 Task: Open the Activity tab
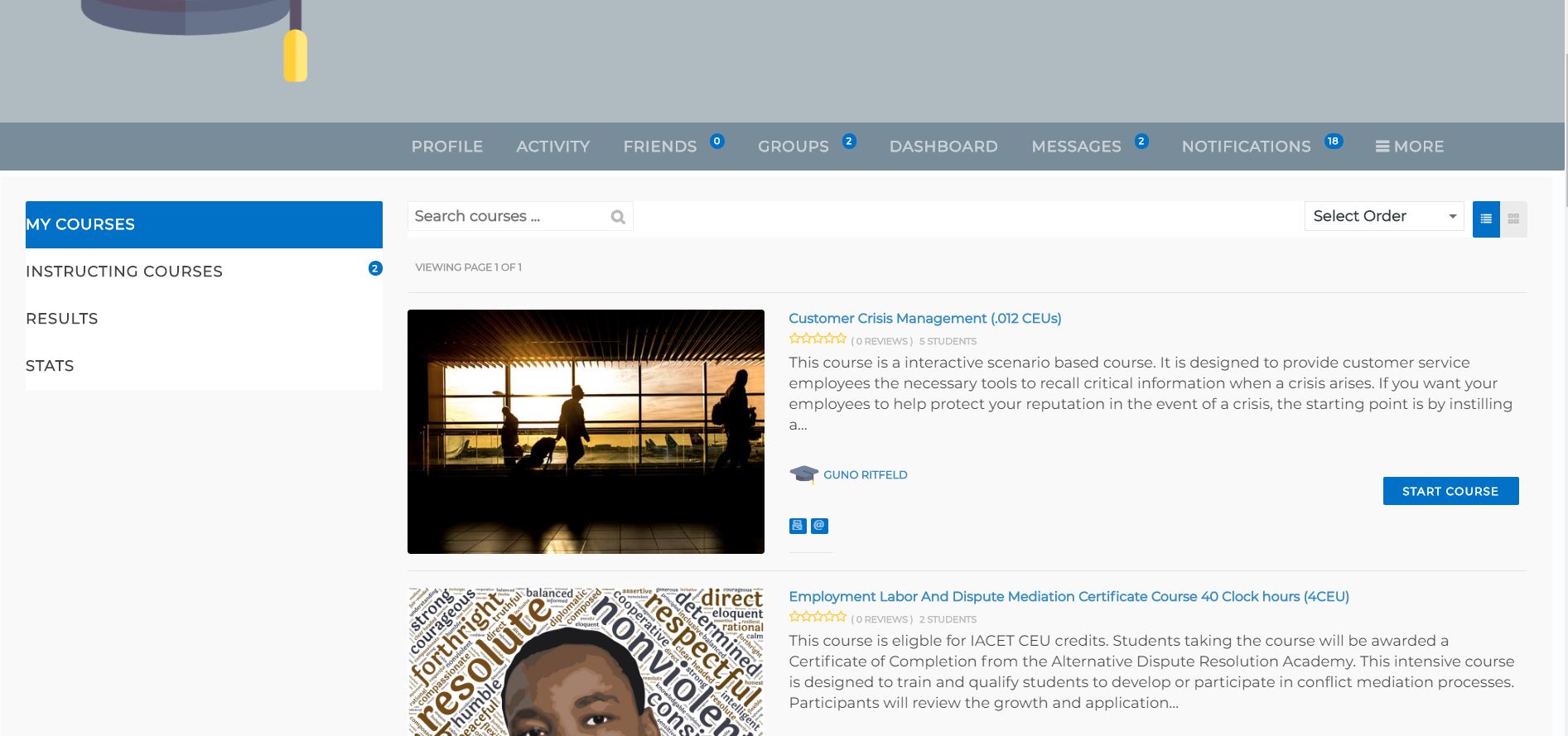[x=553, y=147]
